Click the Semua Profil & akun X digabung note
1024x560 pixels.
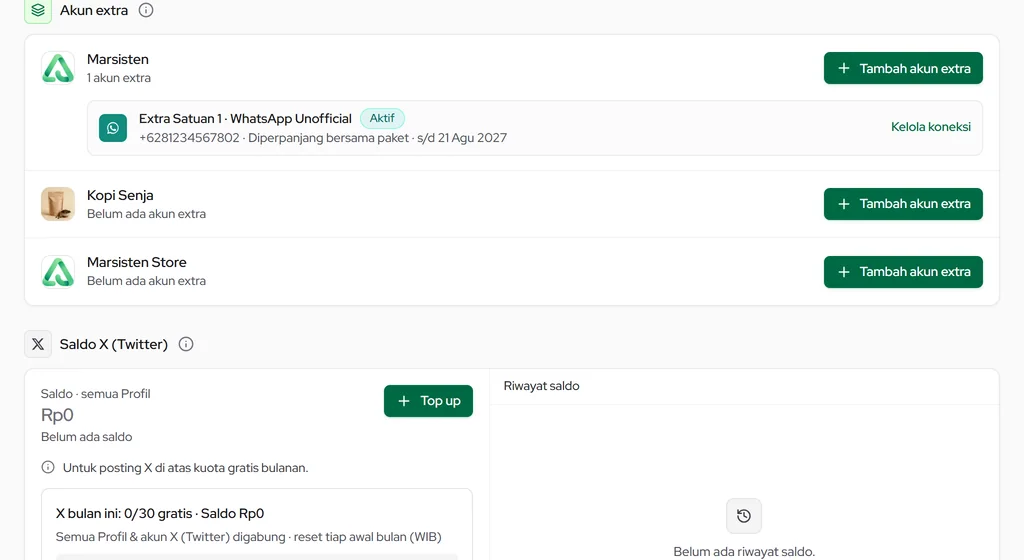point(248,537)
